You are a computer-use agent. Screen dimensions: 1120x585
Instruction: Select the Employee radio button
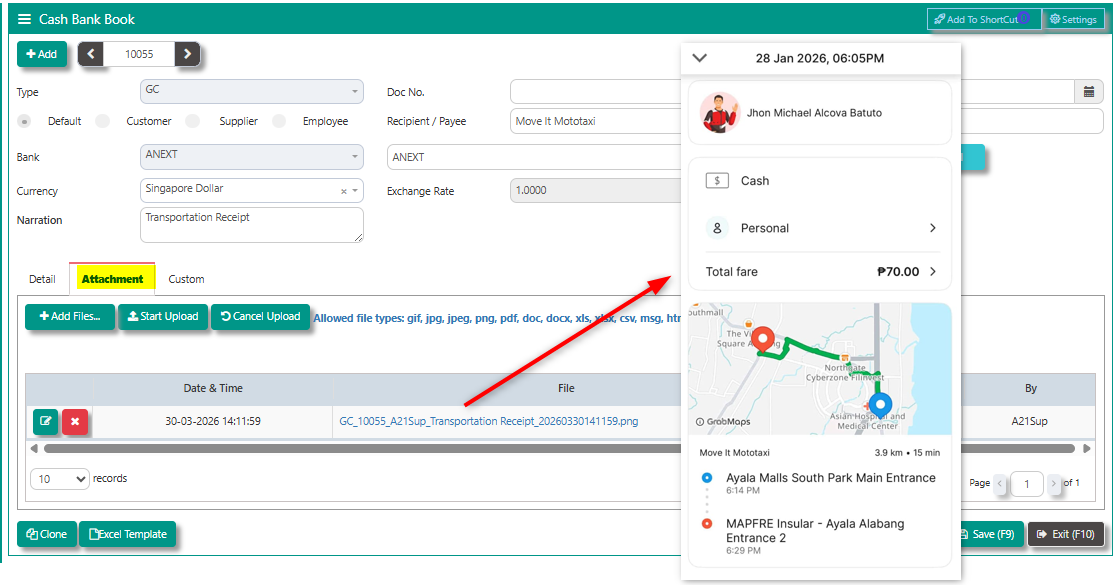click(279, 121)
